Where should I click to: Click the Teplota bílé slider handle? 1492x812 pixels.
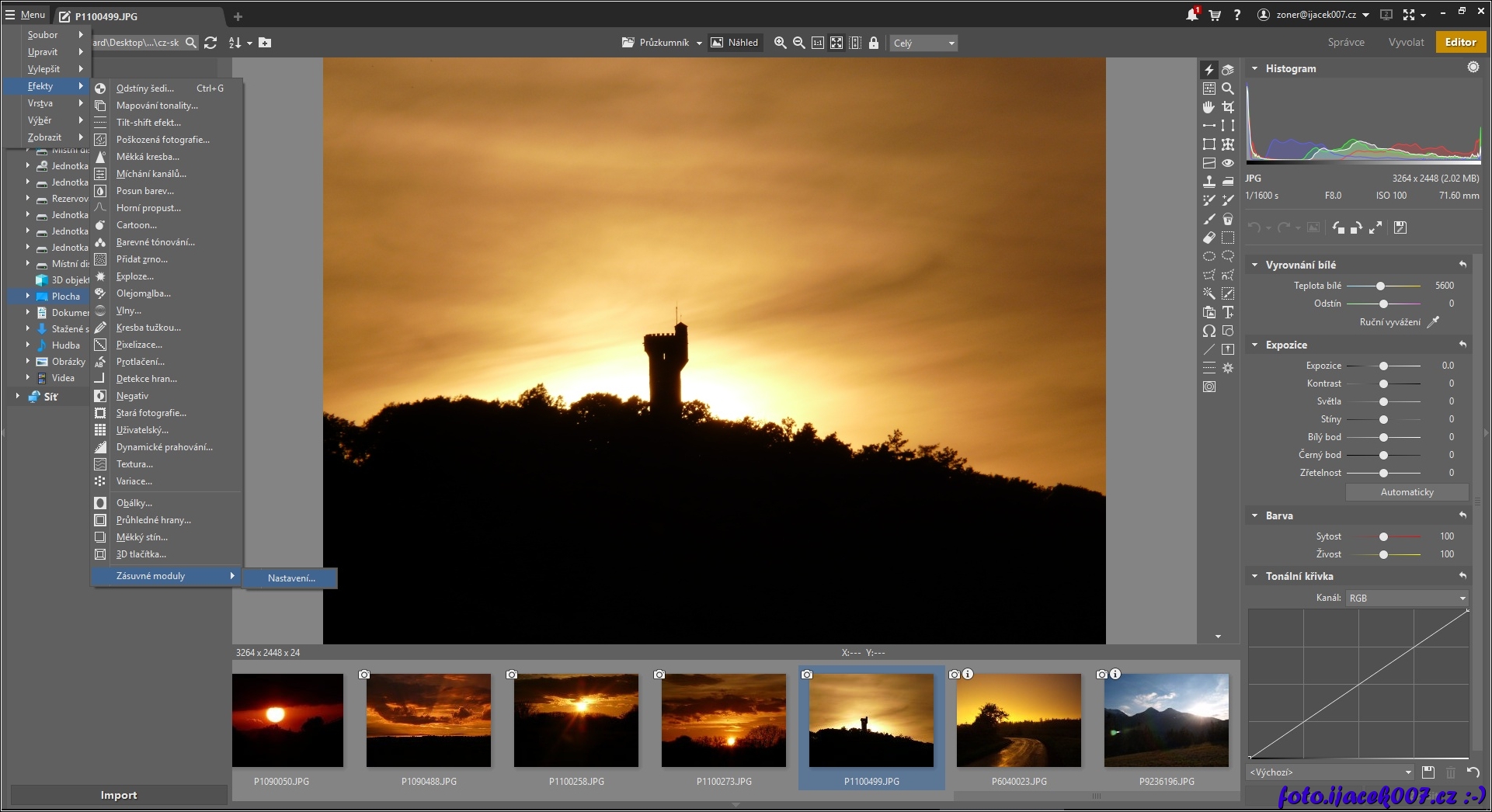pos(1380,286)
